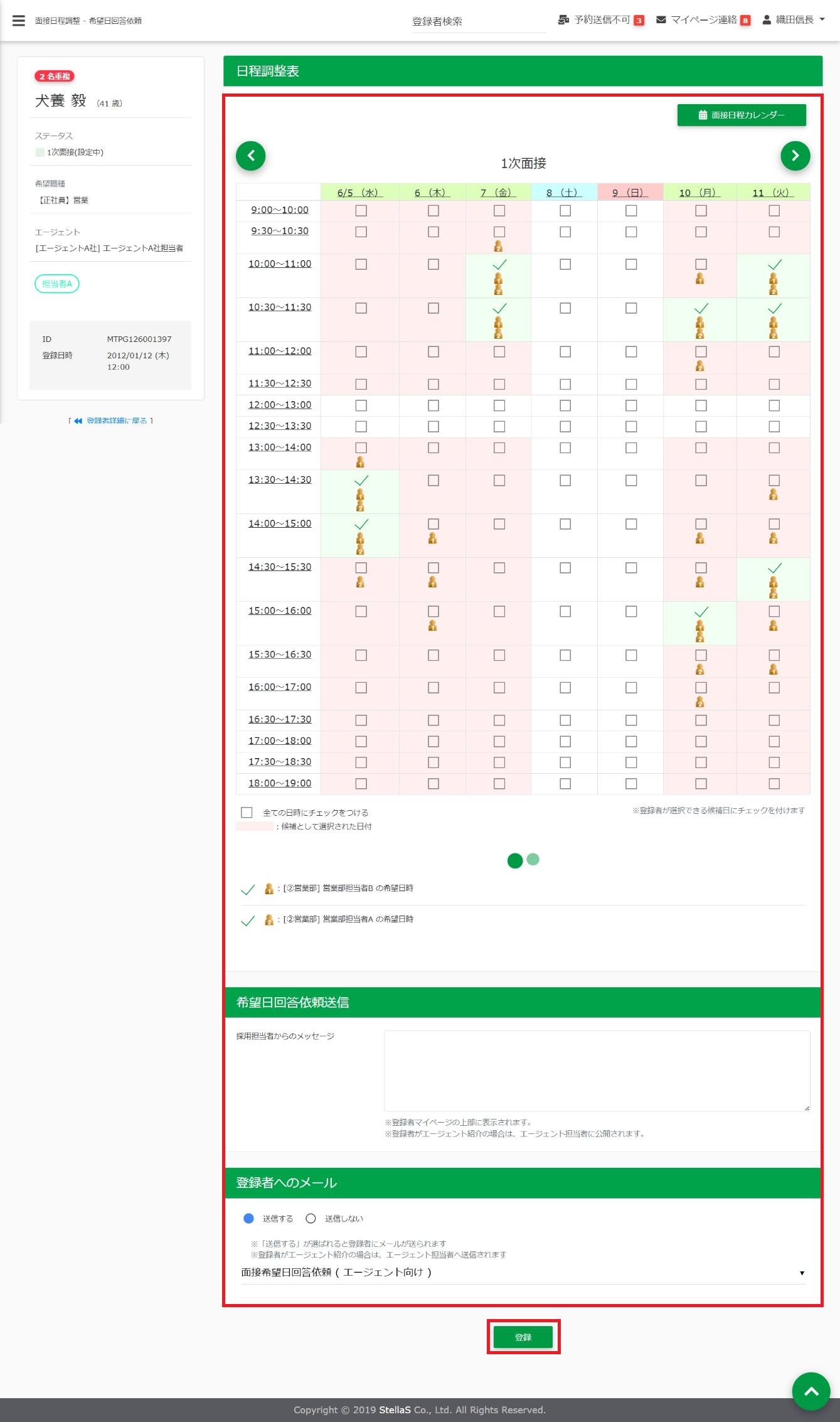Click the 採用担当者からのメッセージ text area
The width and height of the screenshot is (840, 1422).
tap(596, 1071)
